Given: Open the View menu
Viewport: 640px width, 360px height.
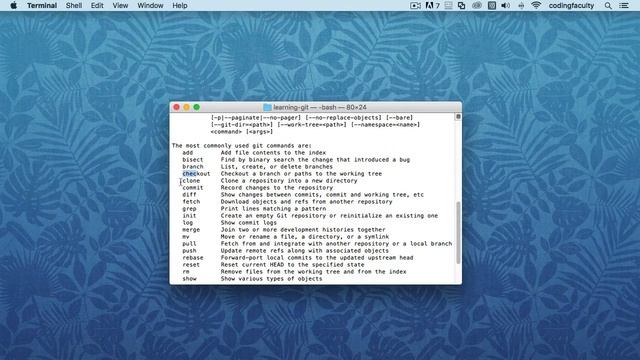Looking at the screenshot, I should (120, 5).
